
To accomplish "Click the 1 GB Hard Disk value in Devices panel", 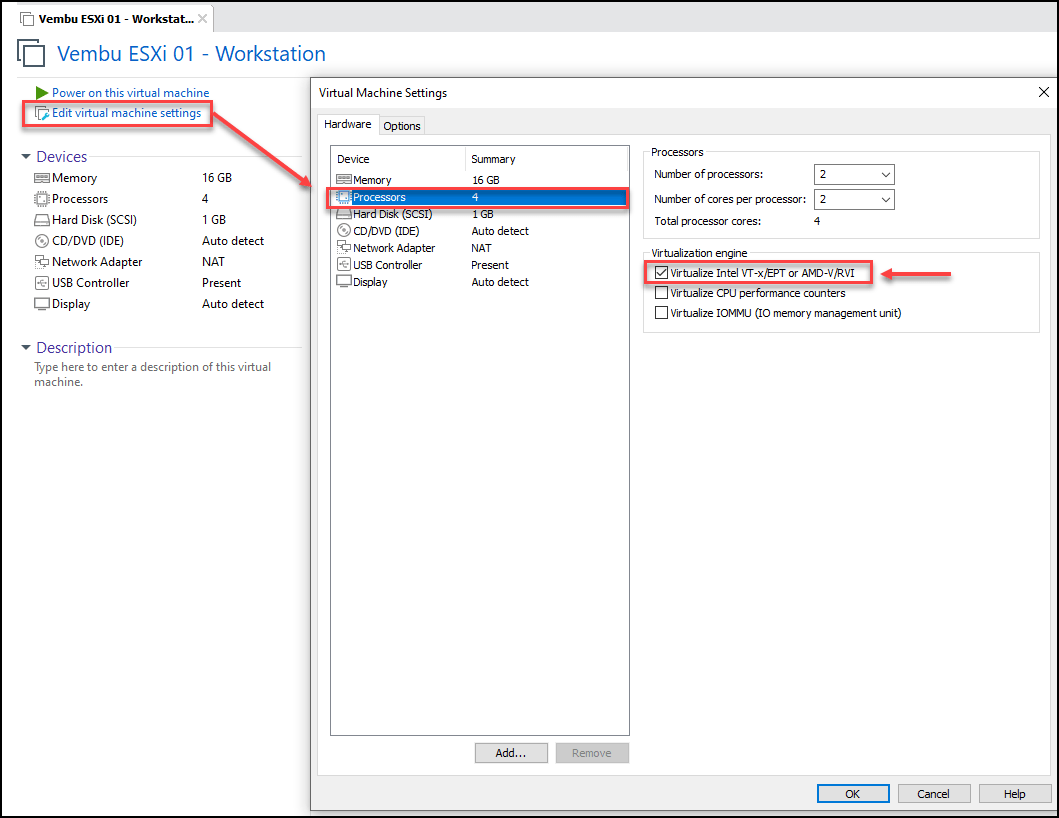I will pyautogui.click(x=214, y=220).
